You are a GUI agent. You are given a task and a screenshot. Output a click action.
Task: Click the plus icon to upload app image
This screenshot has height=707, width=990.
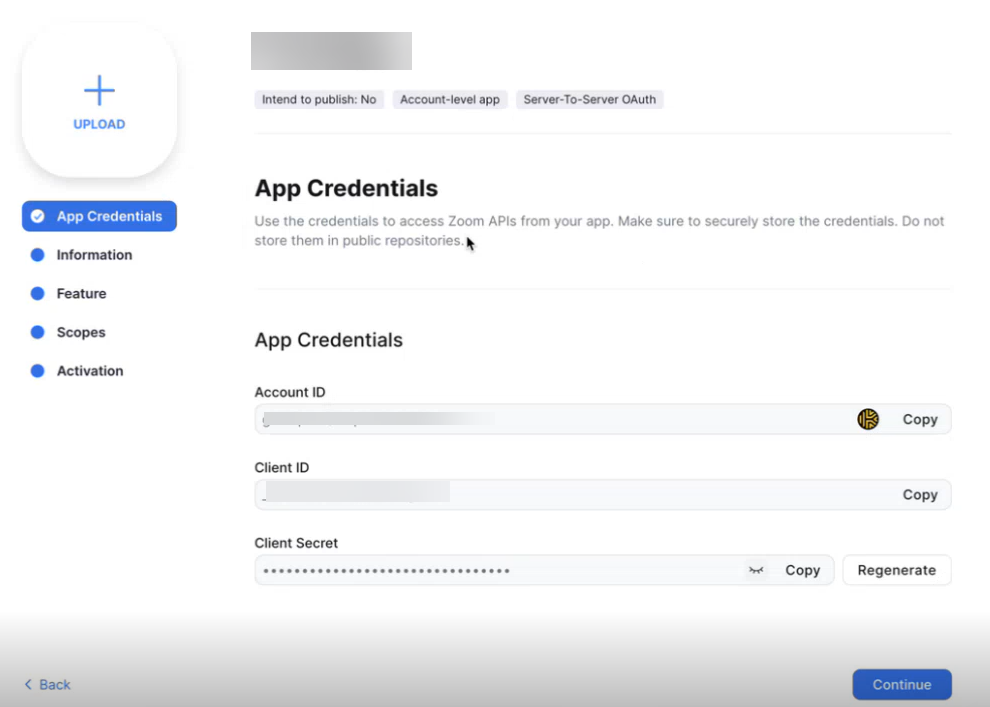[x=99, y=90]
